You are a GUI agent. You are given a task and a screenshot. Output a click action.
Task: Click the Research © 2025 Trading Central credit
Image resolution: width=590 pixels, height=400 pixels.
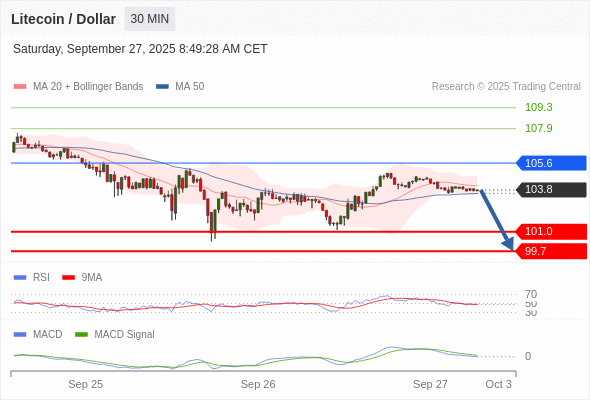tap(506, 87)
